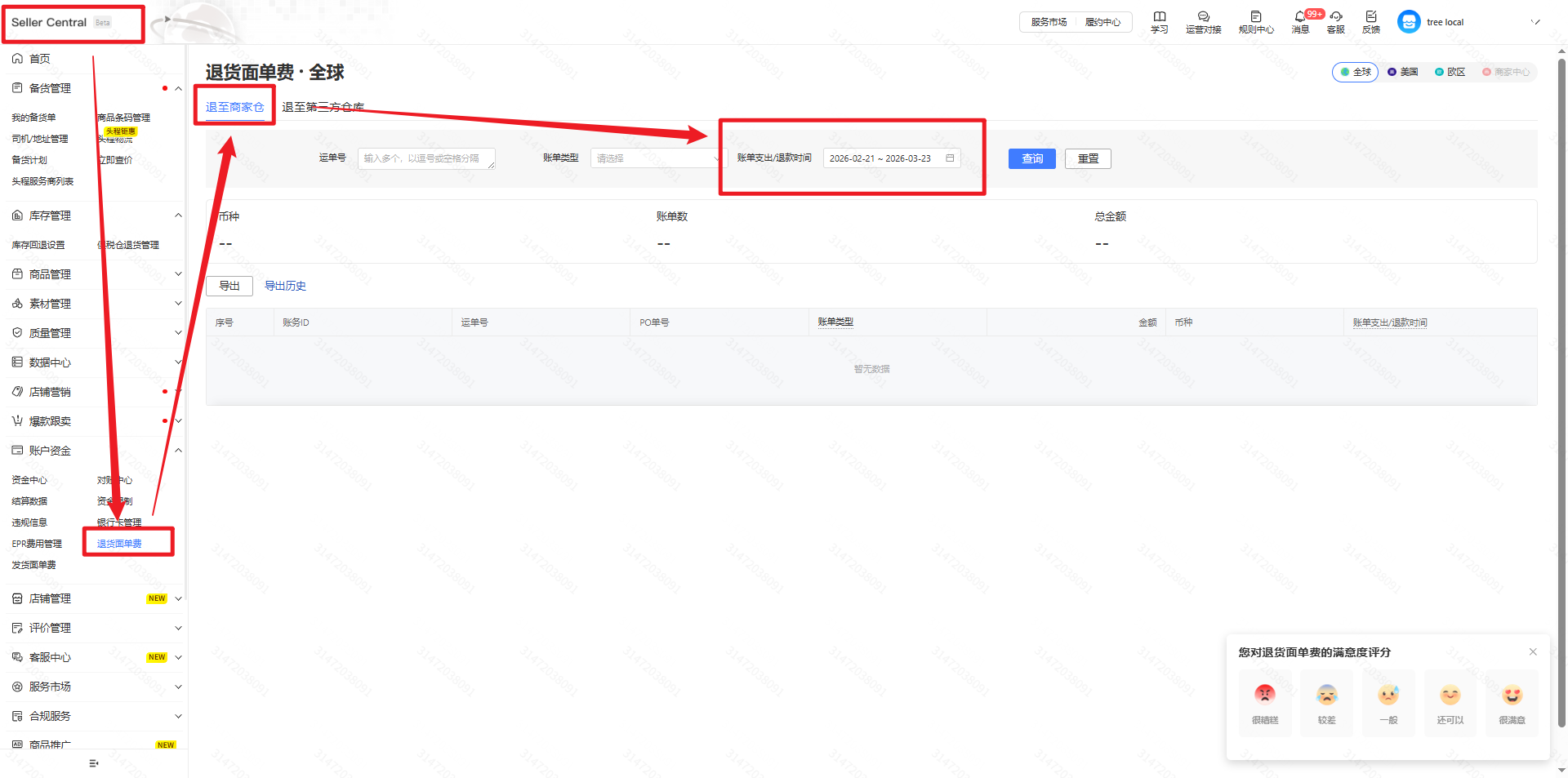Open the 导出历史 link
The height and width of the screenshot is (778, 1568).
point(285,286)
